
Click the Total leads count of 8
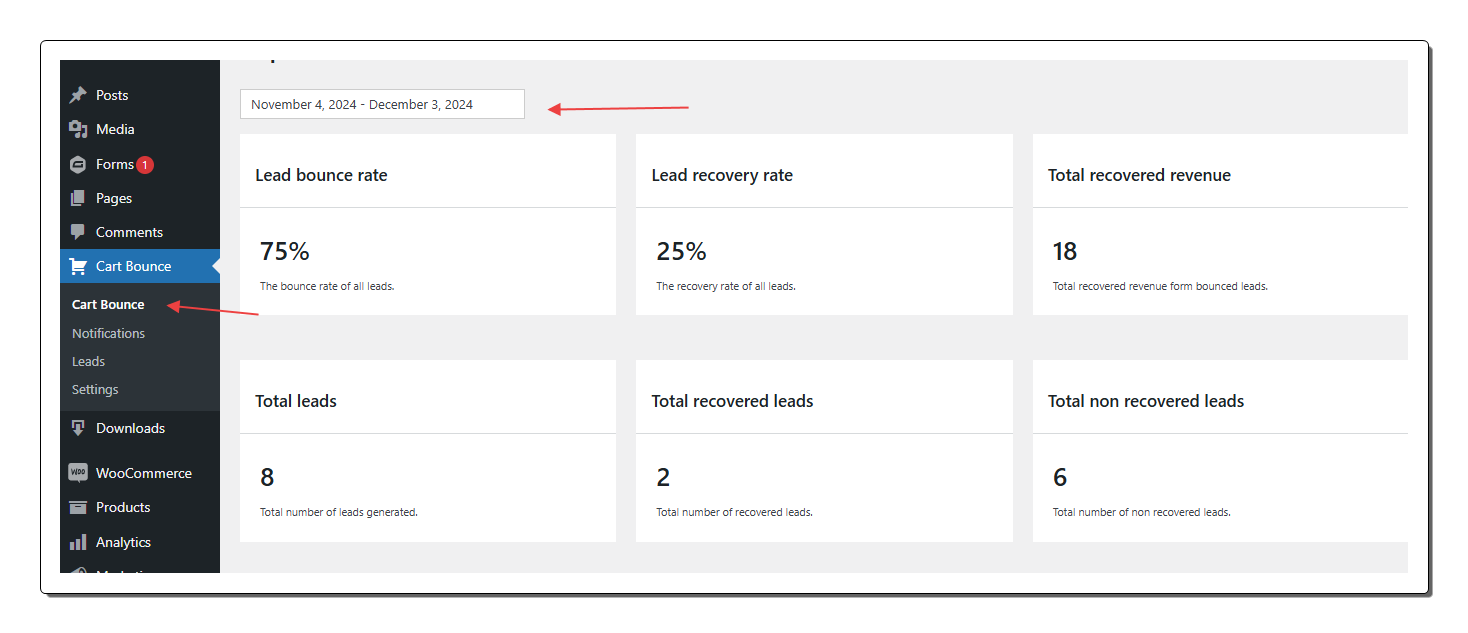pyautogui.click(x=267, y=478)
